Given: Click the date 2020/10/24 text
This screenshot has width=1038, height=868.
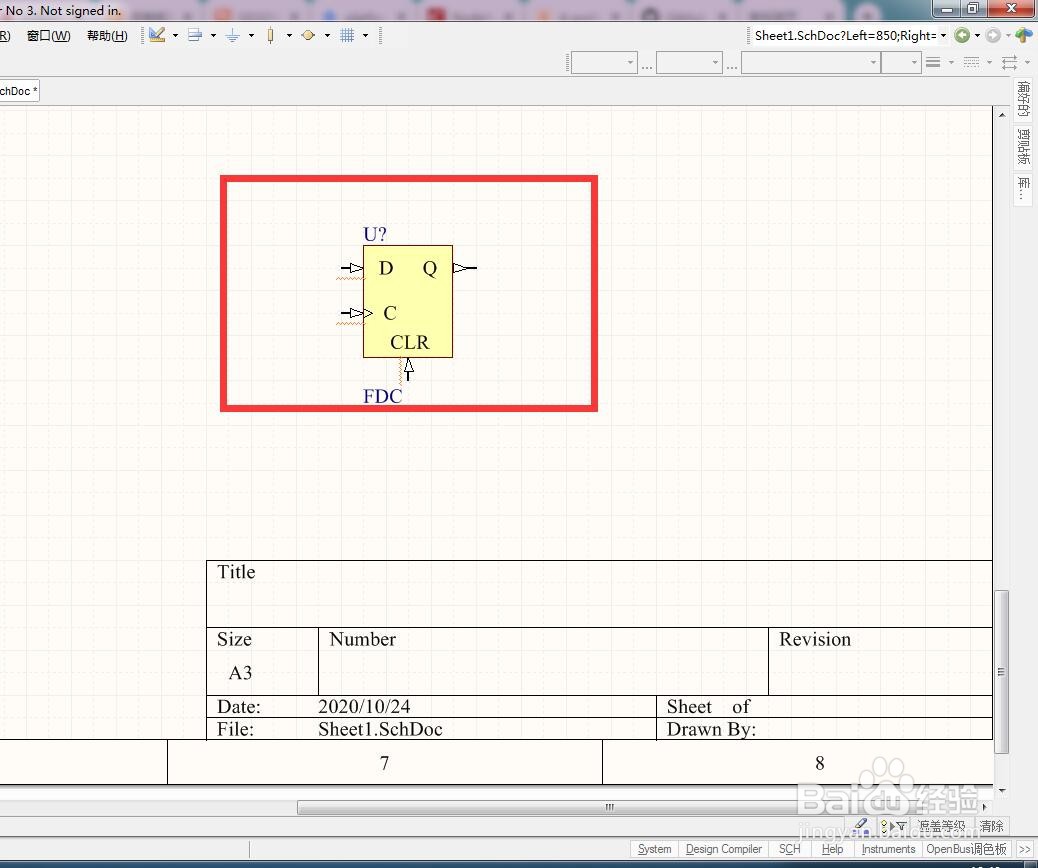Looking at the screenshot, I should pyautogui.click(x=364, y=706).
